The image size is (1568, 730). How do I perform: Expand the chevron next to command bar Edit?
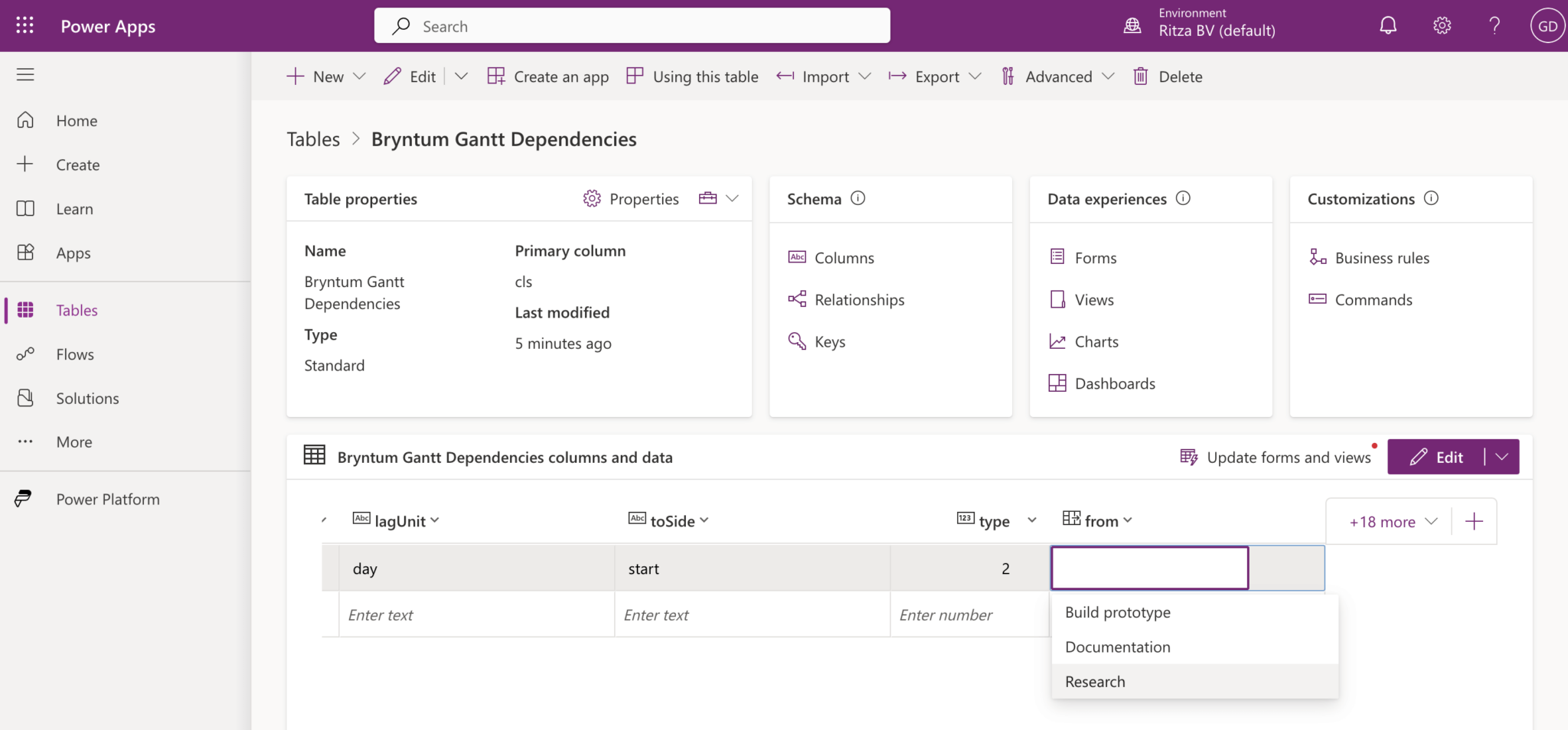pyautogui.click(x=461, y=77)
